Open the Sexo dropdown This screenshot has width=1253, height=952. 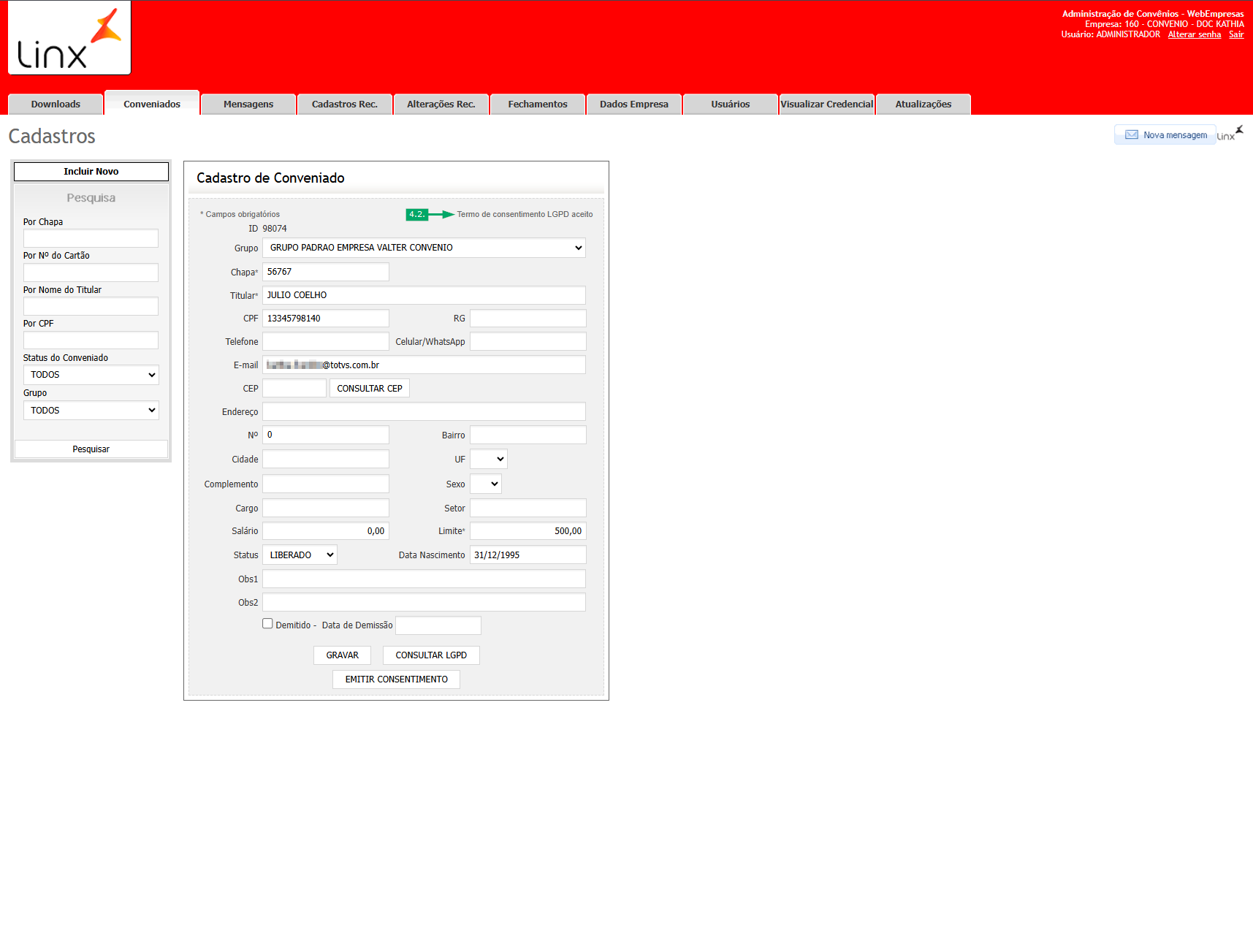pyautogui.click(x=486, y=484)
